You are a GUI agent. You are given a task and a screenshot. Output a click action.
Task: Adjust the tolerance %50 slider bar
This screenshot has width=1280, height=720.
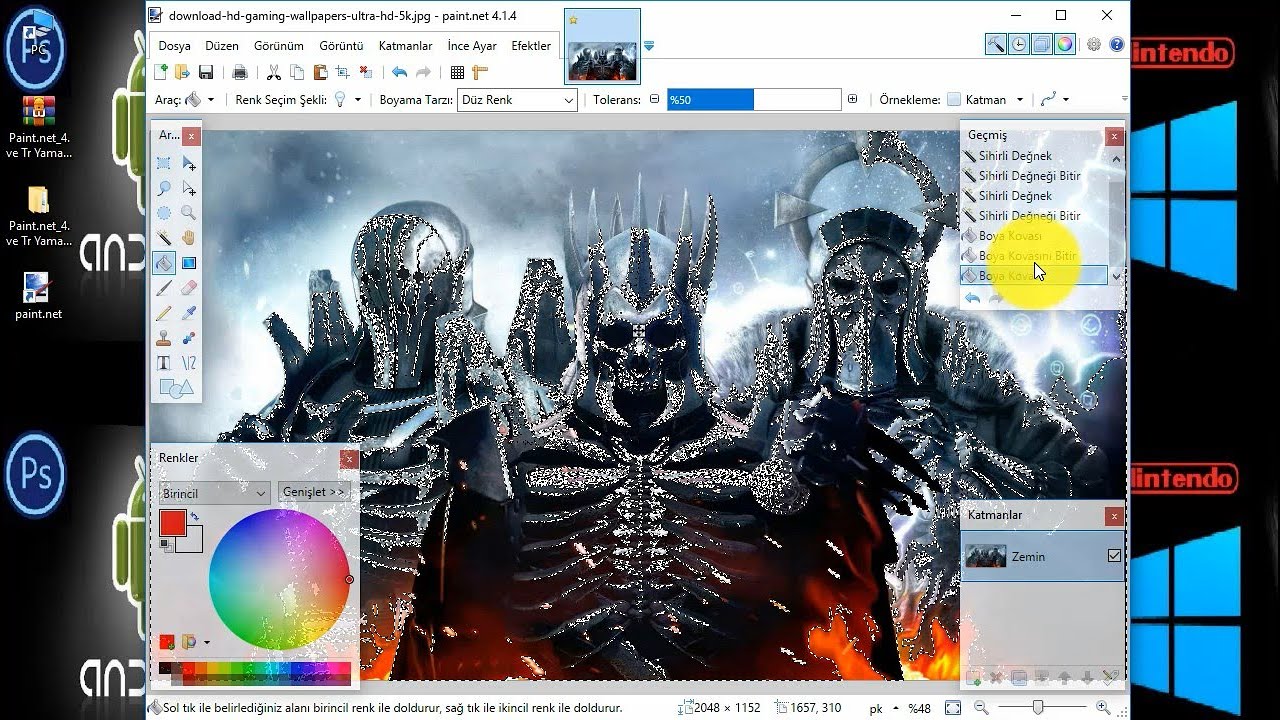point(754,99)
